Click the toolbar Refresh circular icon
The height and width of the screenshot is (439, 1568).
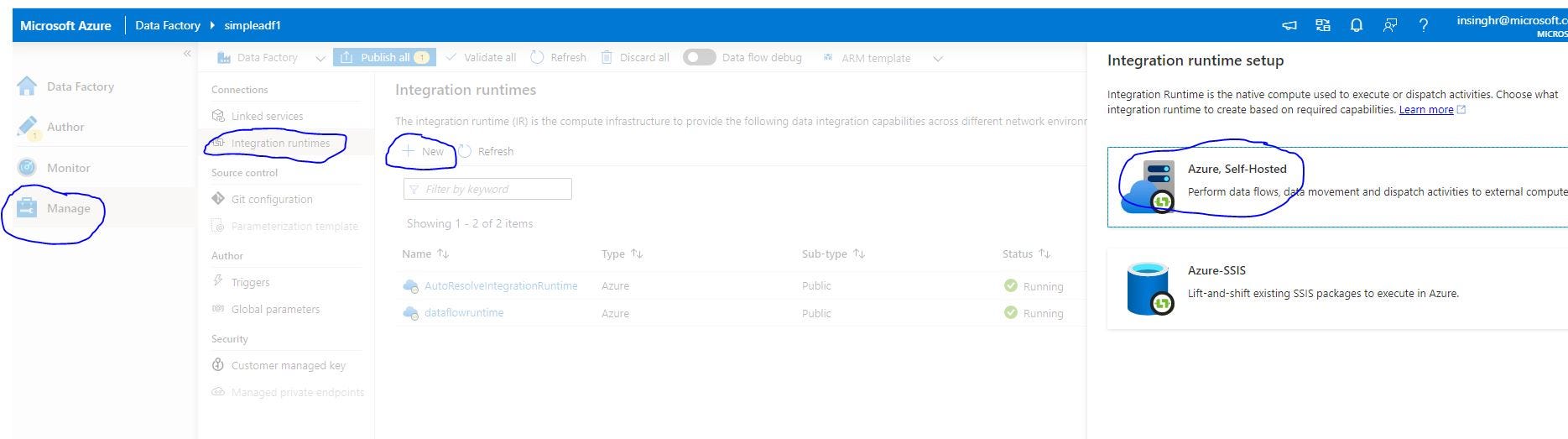point(537,57)
